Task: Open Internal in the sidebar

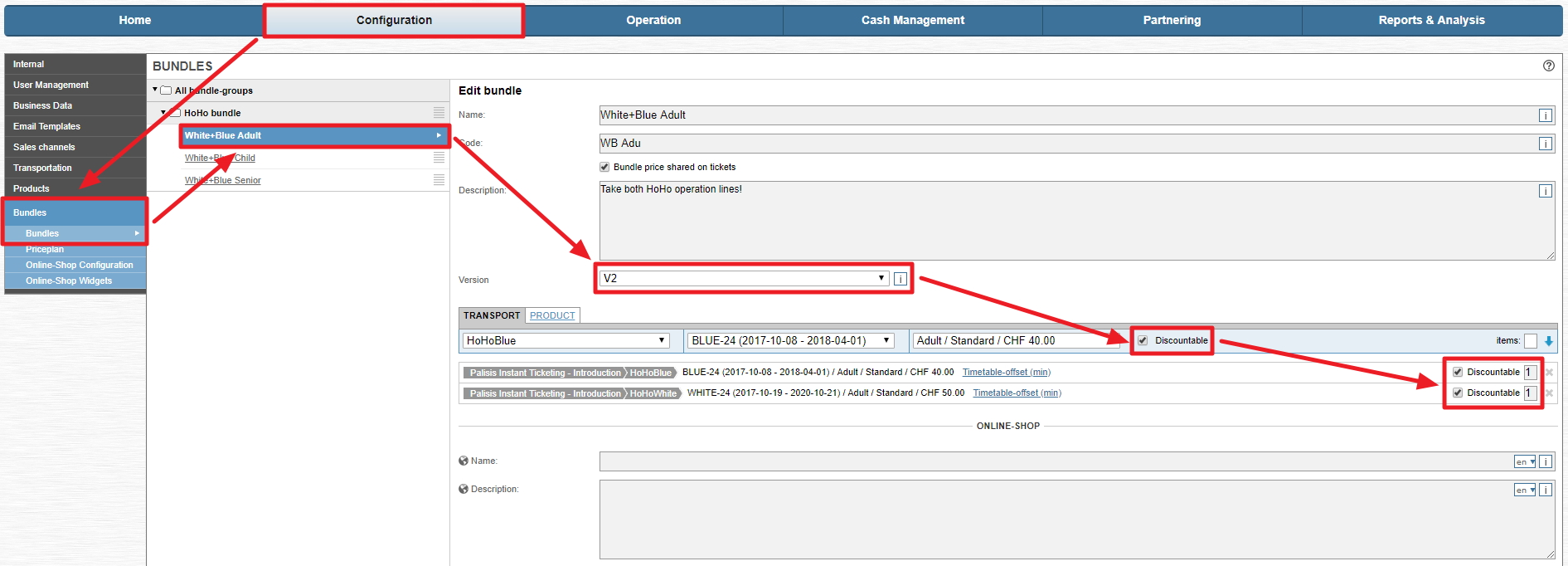Action: click(75, 64)
